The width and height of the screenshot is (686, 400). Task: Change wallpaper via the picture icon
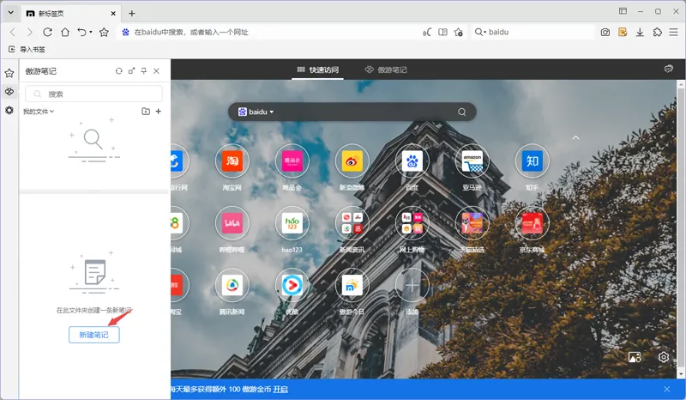634,357
